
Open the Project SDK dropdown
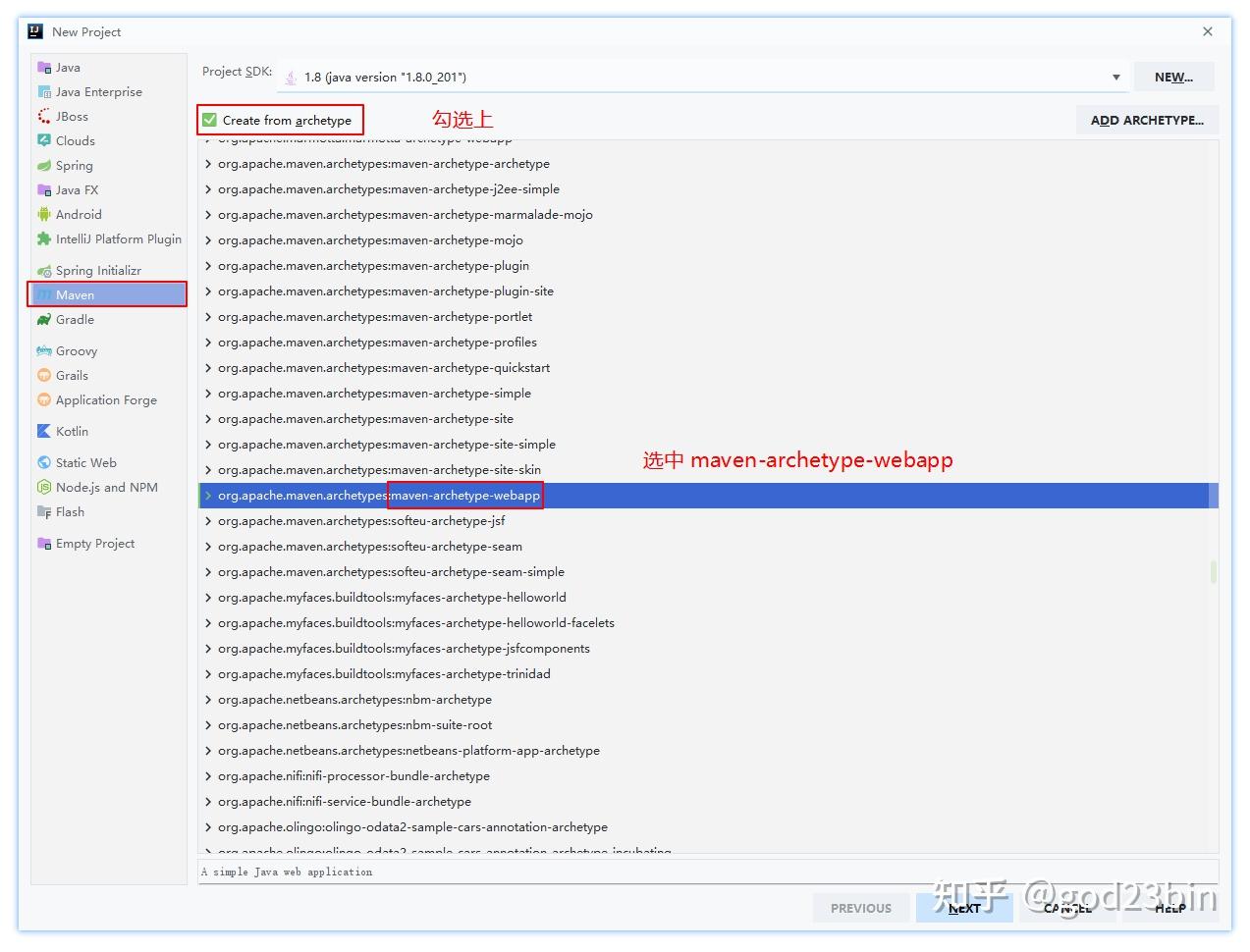pyautogui.click(x=1115, y=78)
